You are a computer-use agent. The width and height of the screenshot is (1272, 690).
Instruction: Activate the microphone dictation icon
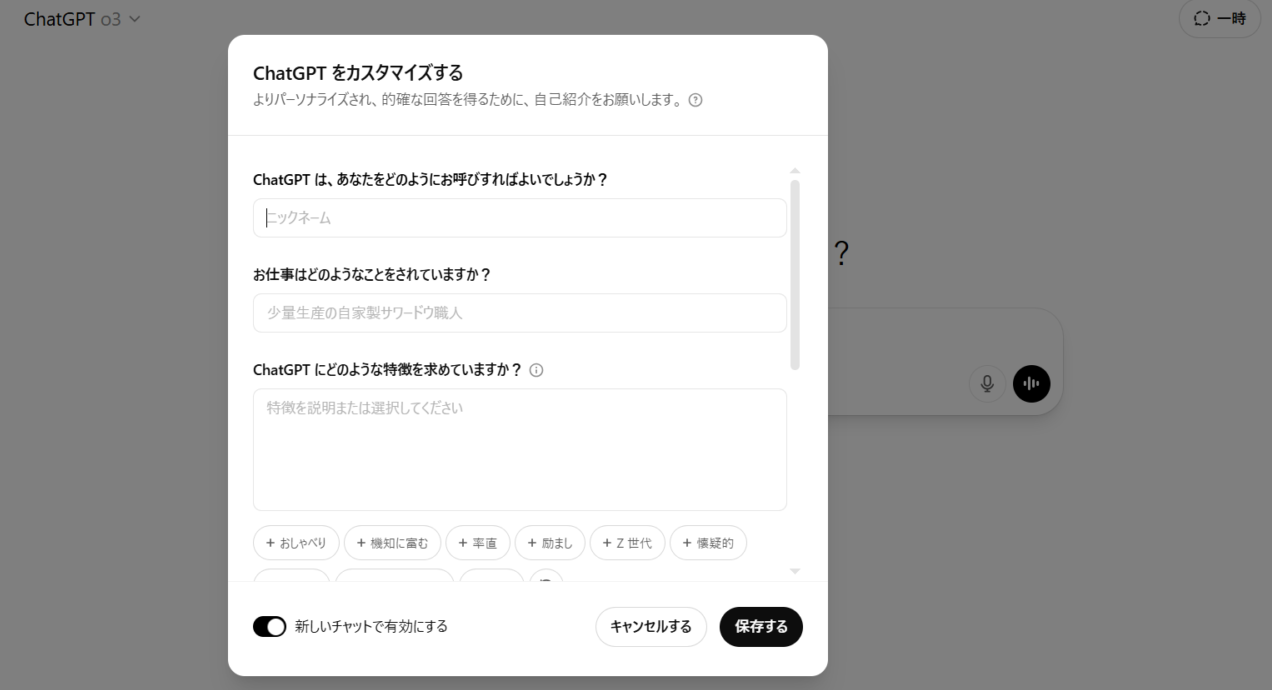(x=987, y=384)
